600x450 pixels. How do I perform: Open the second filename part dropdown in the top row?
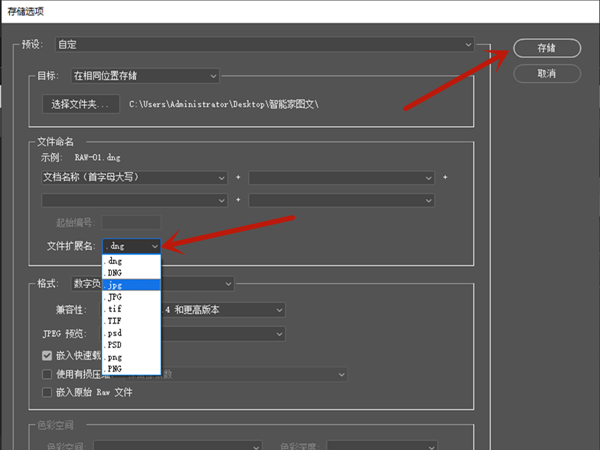342,177
